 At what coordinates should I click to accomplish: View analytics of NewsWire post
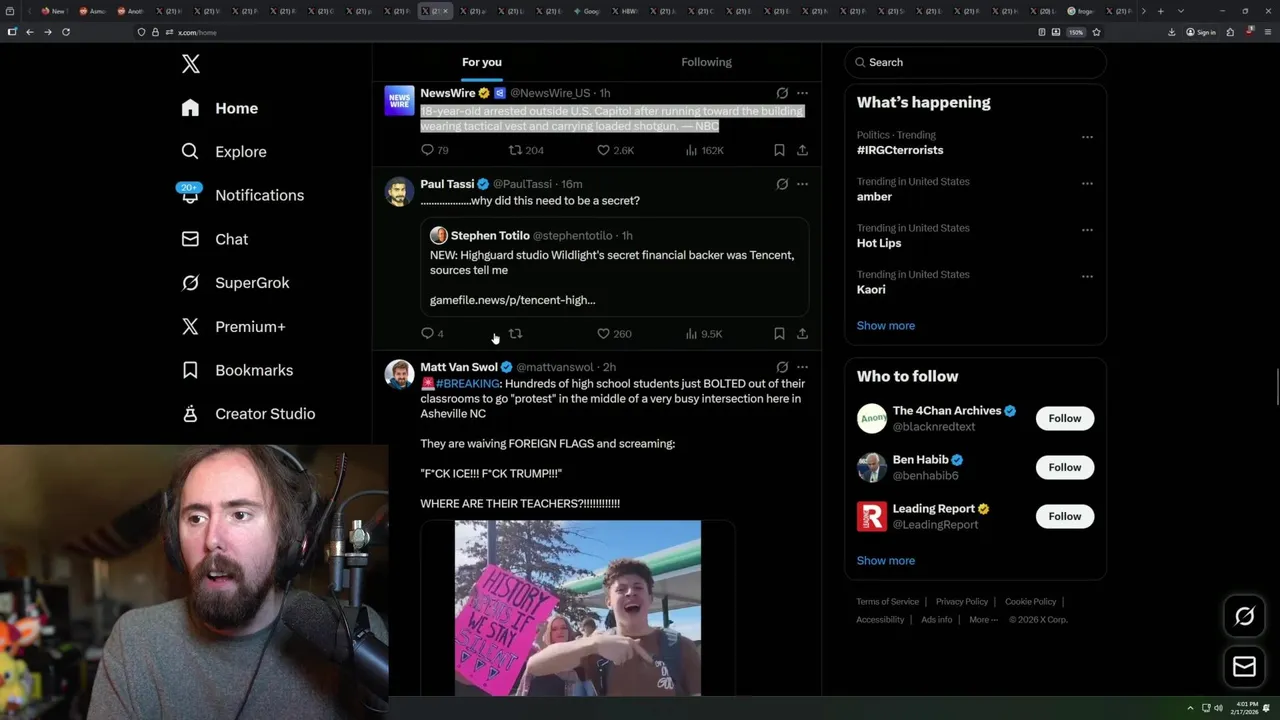(704, 150)
